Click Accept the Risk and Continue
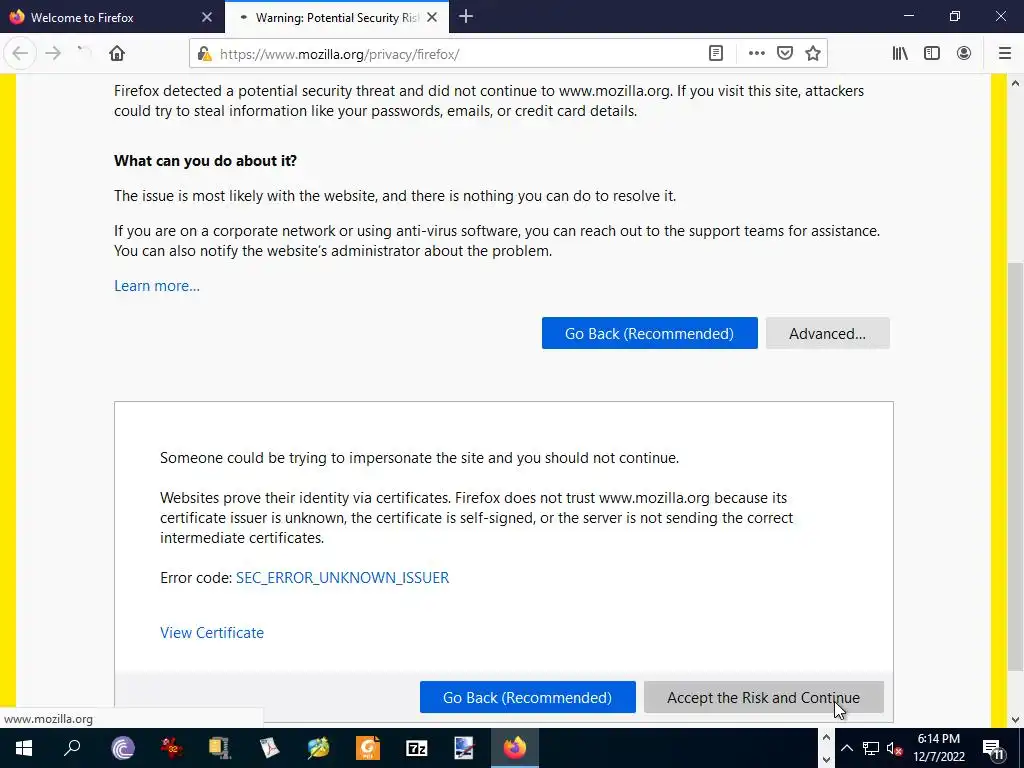The height and width of the screenshot is (768, 1024). [x=763, y=697]
